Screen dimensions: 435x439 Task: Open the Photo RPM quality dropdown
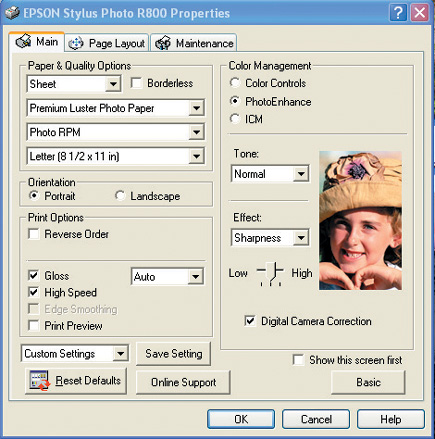tap(115, 132)
